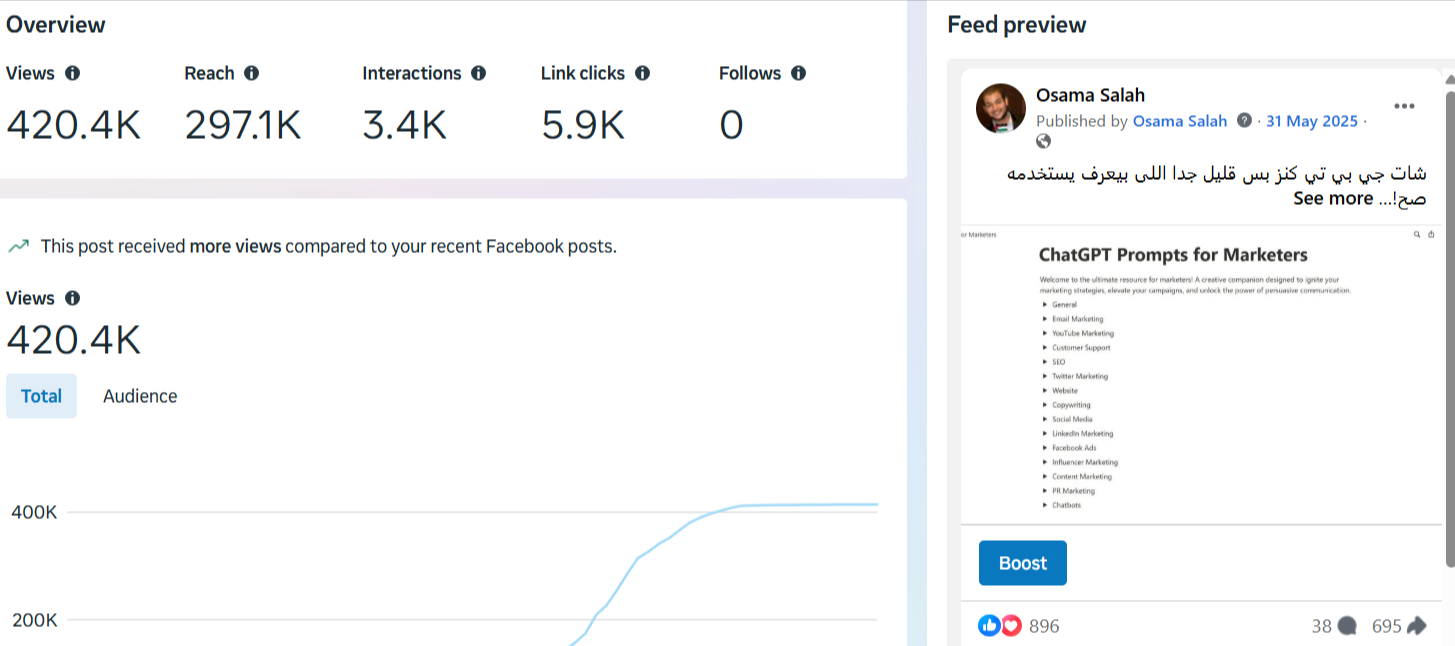Image resolution: width=1455 pixels, height=646 pixels.
Task: Open the three-dot post options menu
Action: click(1404, 106)
